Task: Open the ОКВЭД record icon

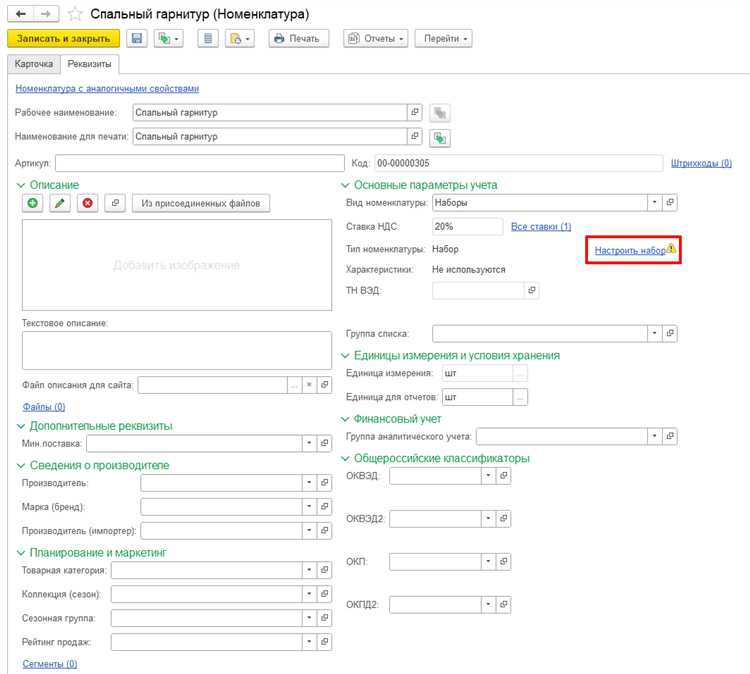Action: pos(503,475)
